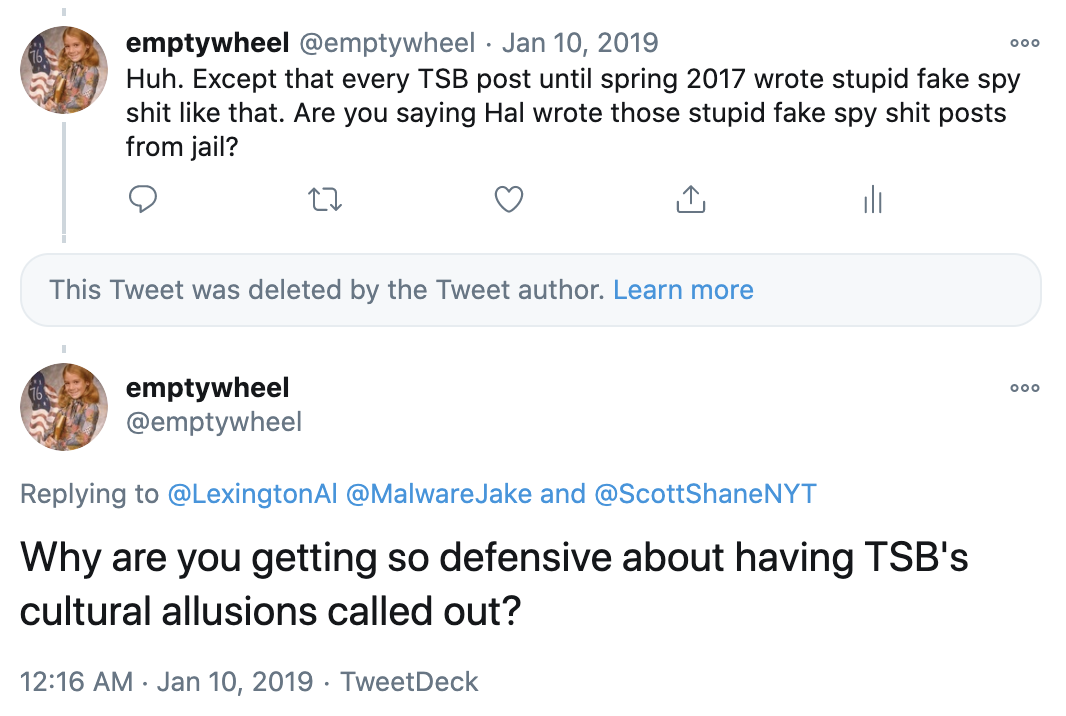Click the reply speech bubble icon
This screenshot has height=716, width=1066.
(x=144, y=200)
